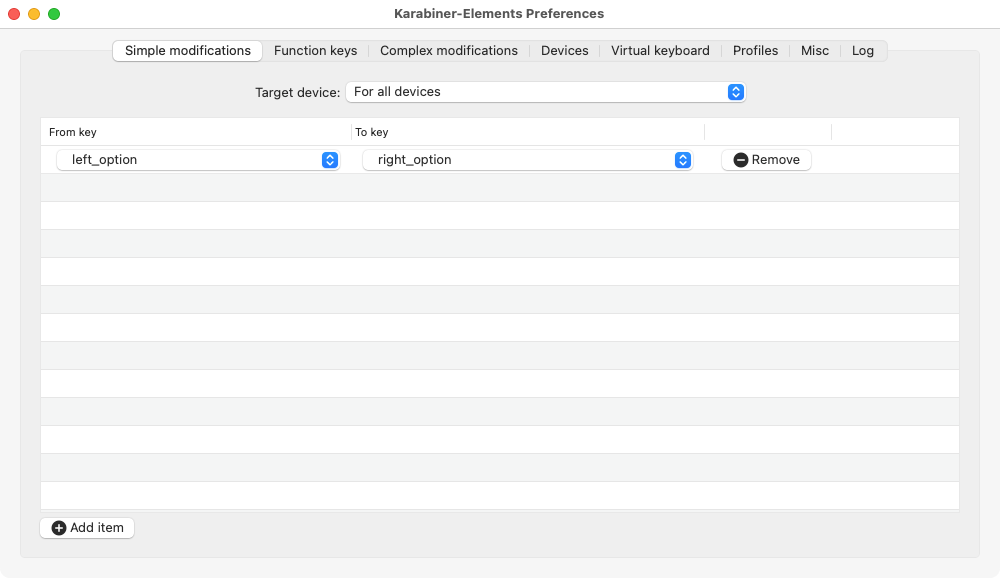Click the left_option key selector field

[198, 160]
